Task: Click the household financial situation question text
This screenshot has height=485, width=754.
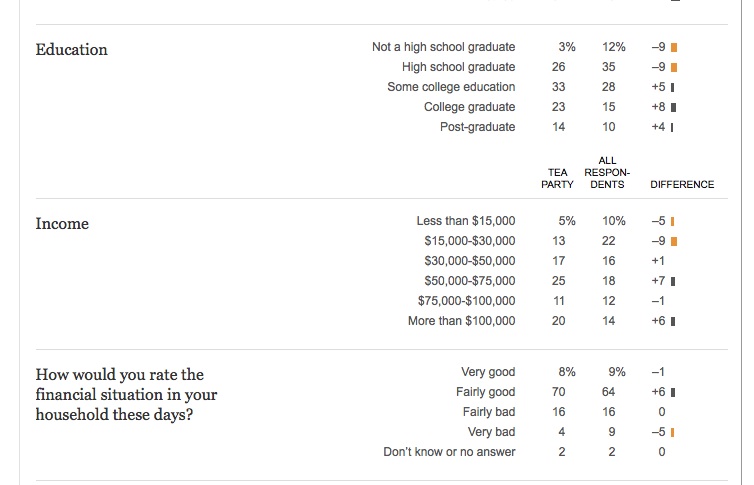Action: [126, 394]
